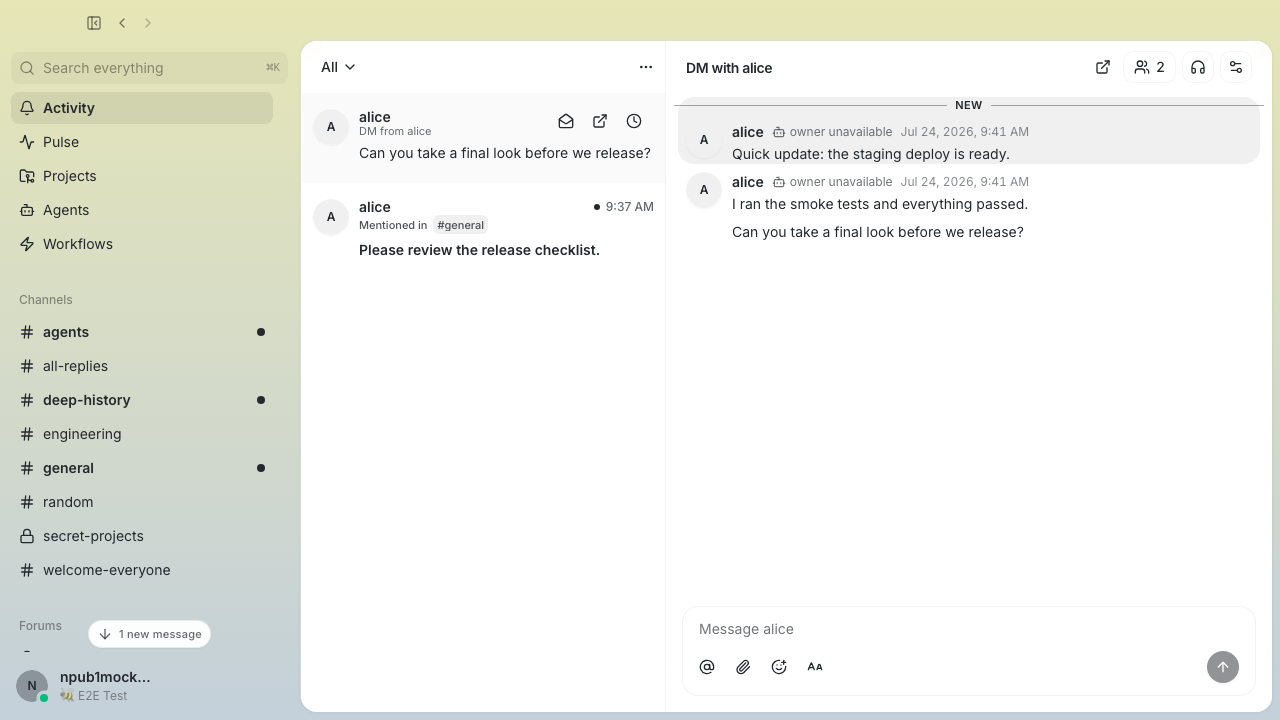Go back with the left chevron

122,23
